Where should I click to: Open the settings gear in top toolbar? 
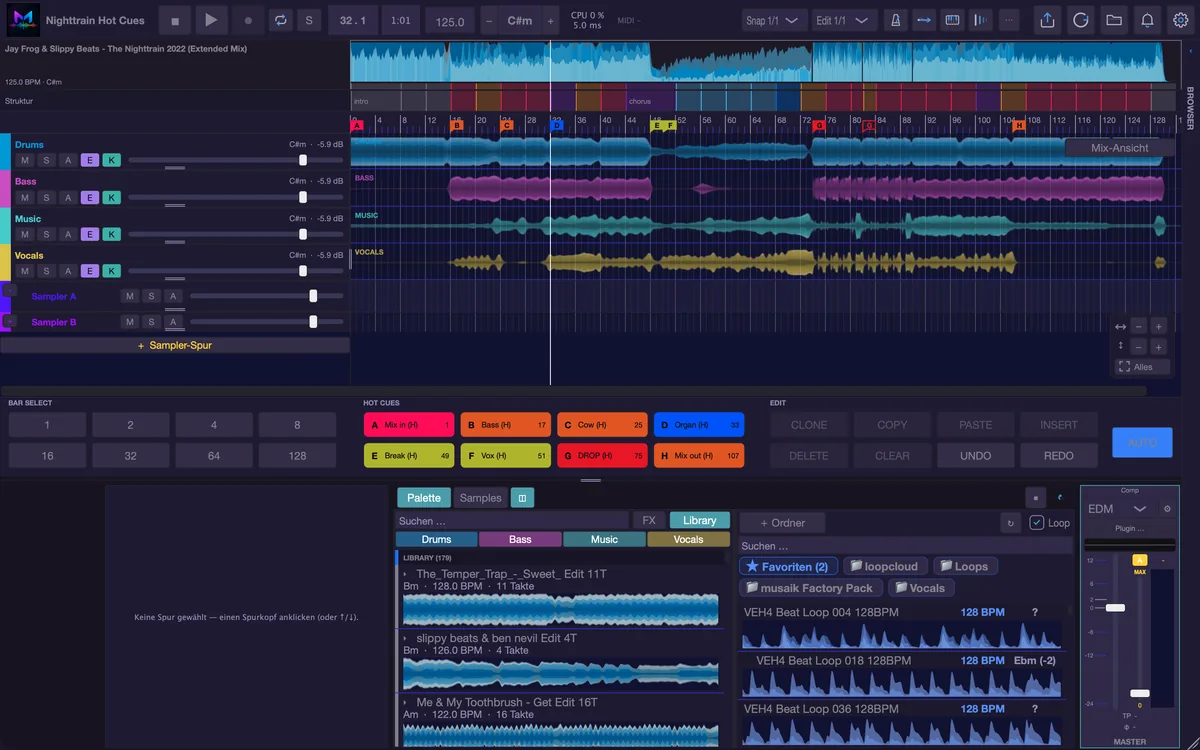tap(1180, 20)
